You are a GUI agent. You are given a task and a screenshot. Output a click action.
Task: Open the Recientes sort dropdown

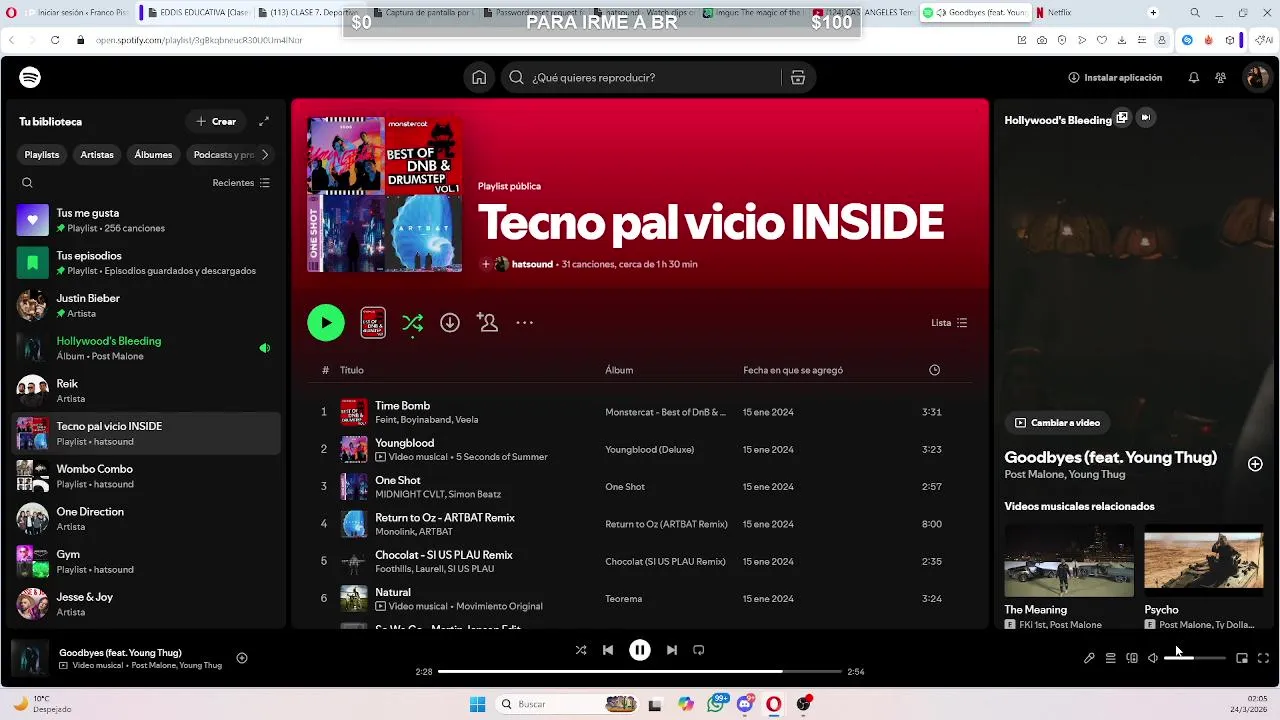pos(241,183)
